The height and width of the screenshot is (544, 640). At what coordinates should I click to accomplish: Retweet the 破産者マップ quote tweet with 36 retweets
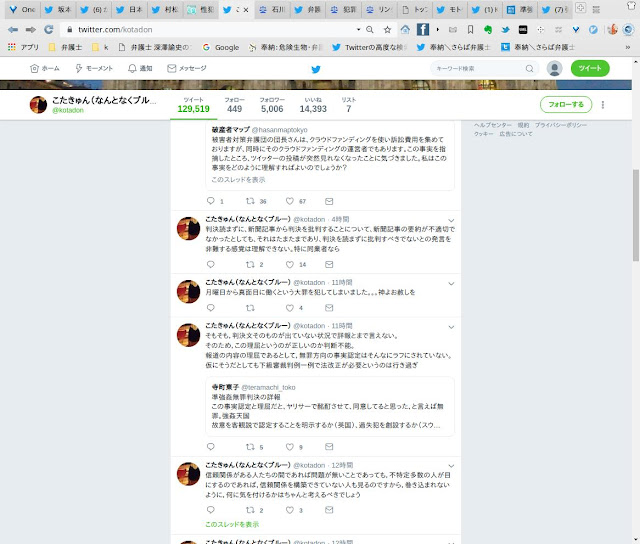click(x=250, y=201)
